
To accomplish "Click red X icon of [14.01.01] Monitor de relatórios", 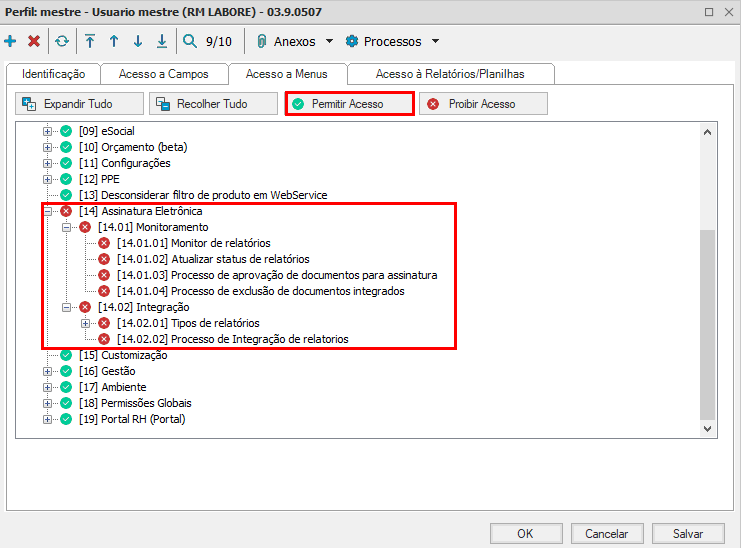I will [104, 243].
